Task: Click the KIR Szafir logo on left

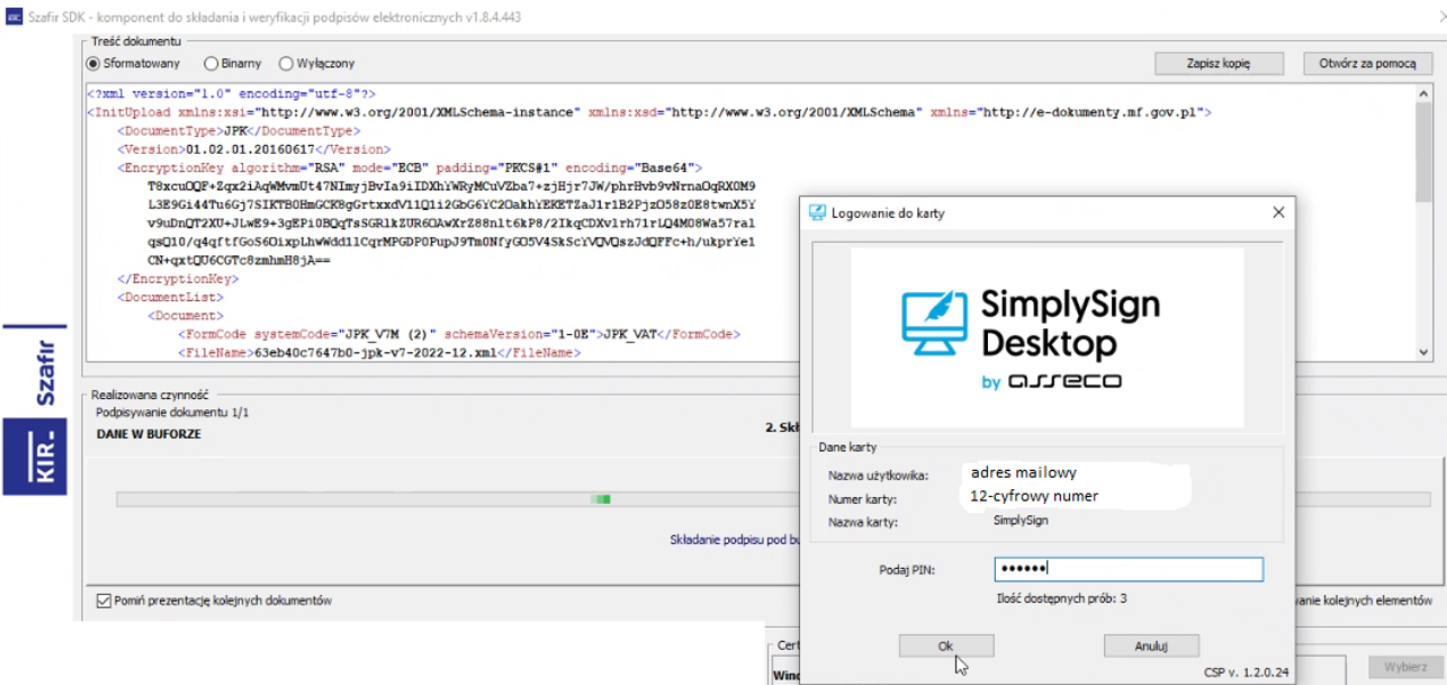Action: pyautogui.click(x=34, y=409)
